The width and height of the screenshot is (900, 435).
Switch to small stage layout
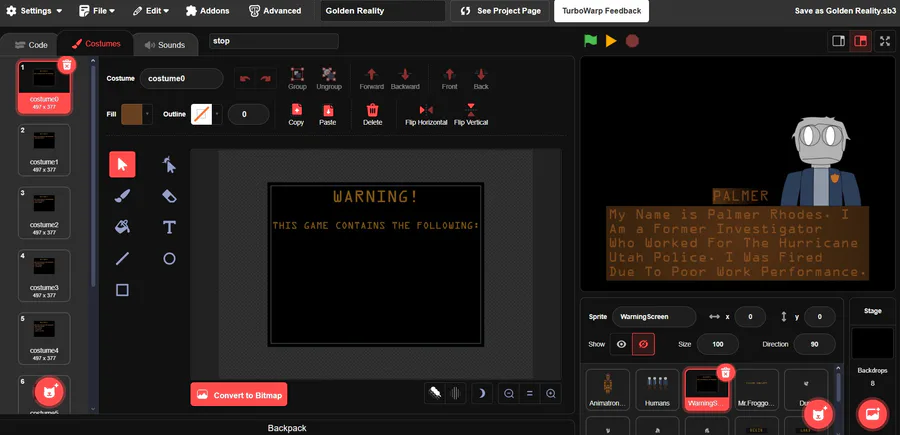[x=839, y=41]
